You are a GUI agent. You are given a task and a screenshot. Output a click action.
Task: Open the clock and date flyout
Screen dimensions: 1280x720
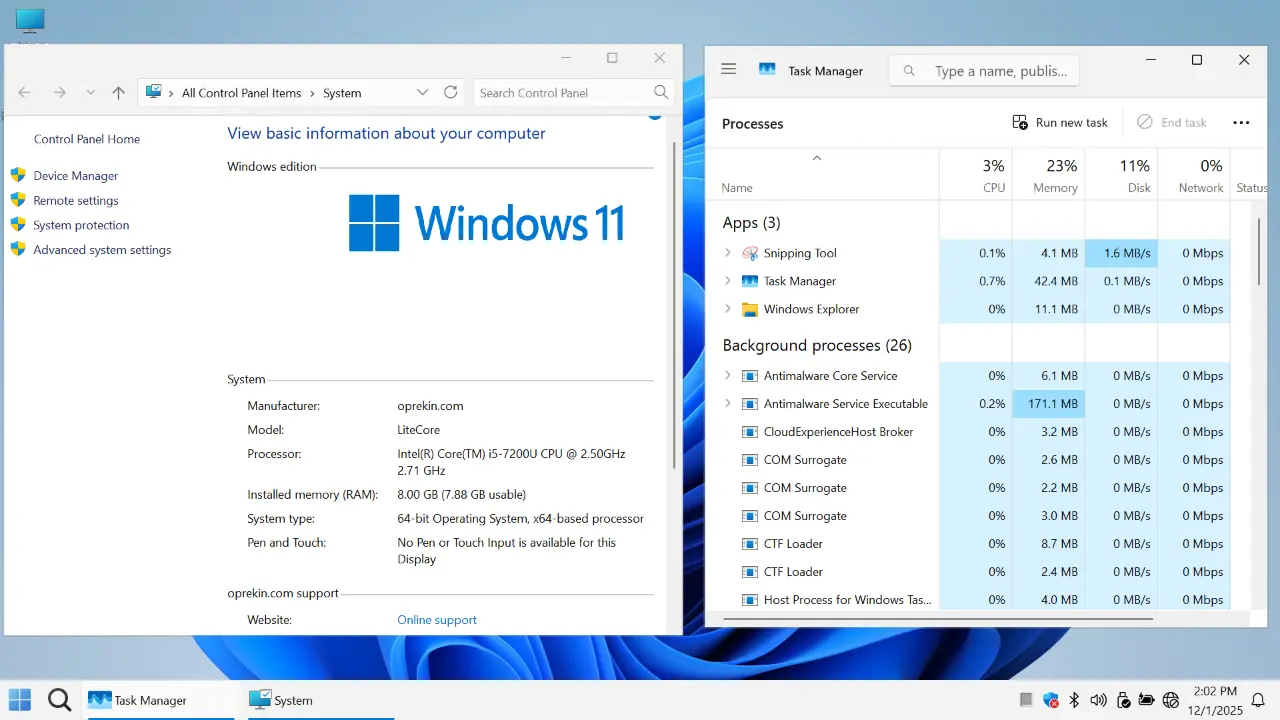(1215, 700)
